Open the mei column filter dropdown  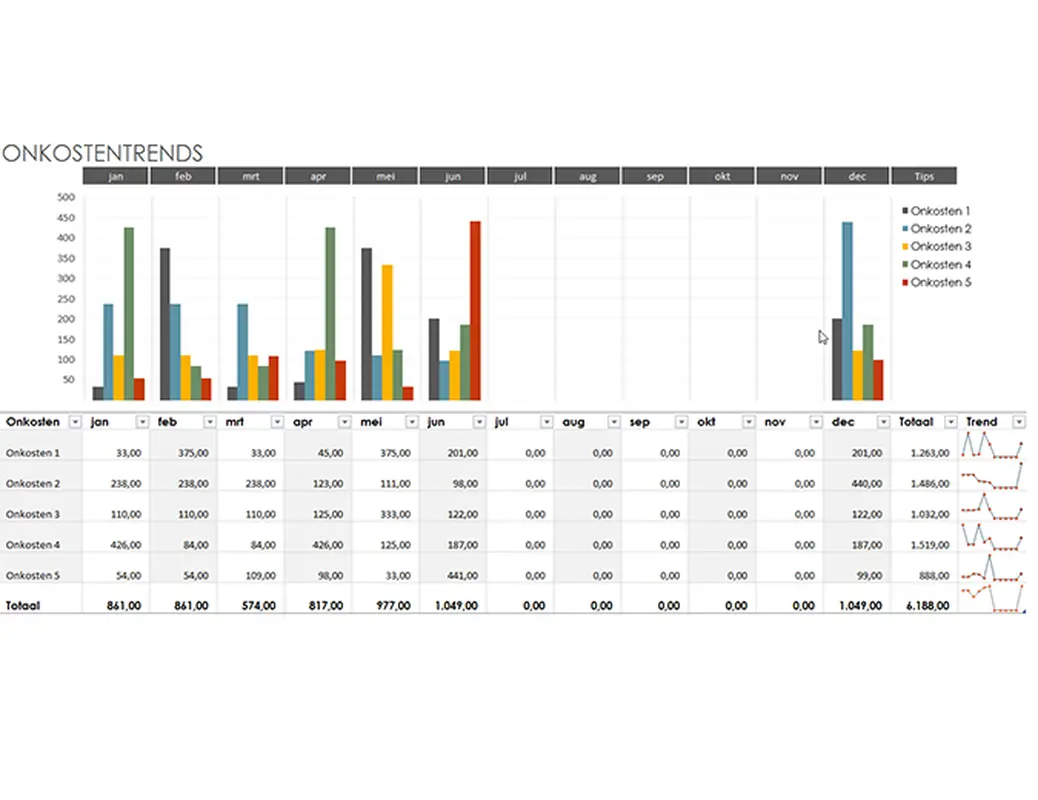tap(410, 421)
